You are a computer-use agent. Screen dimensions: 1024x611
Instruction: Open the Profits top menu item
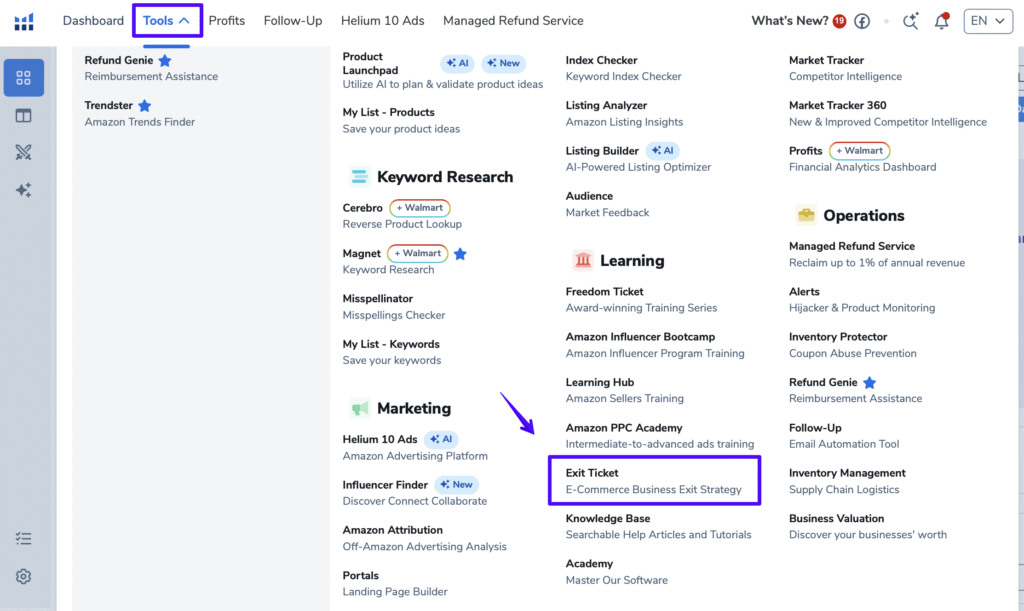(227, 21)
